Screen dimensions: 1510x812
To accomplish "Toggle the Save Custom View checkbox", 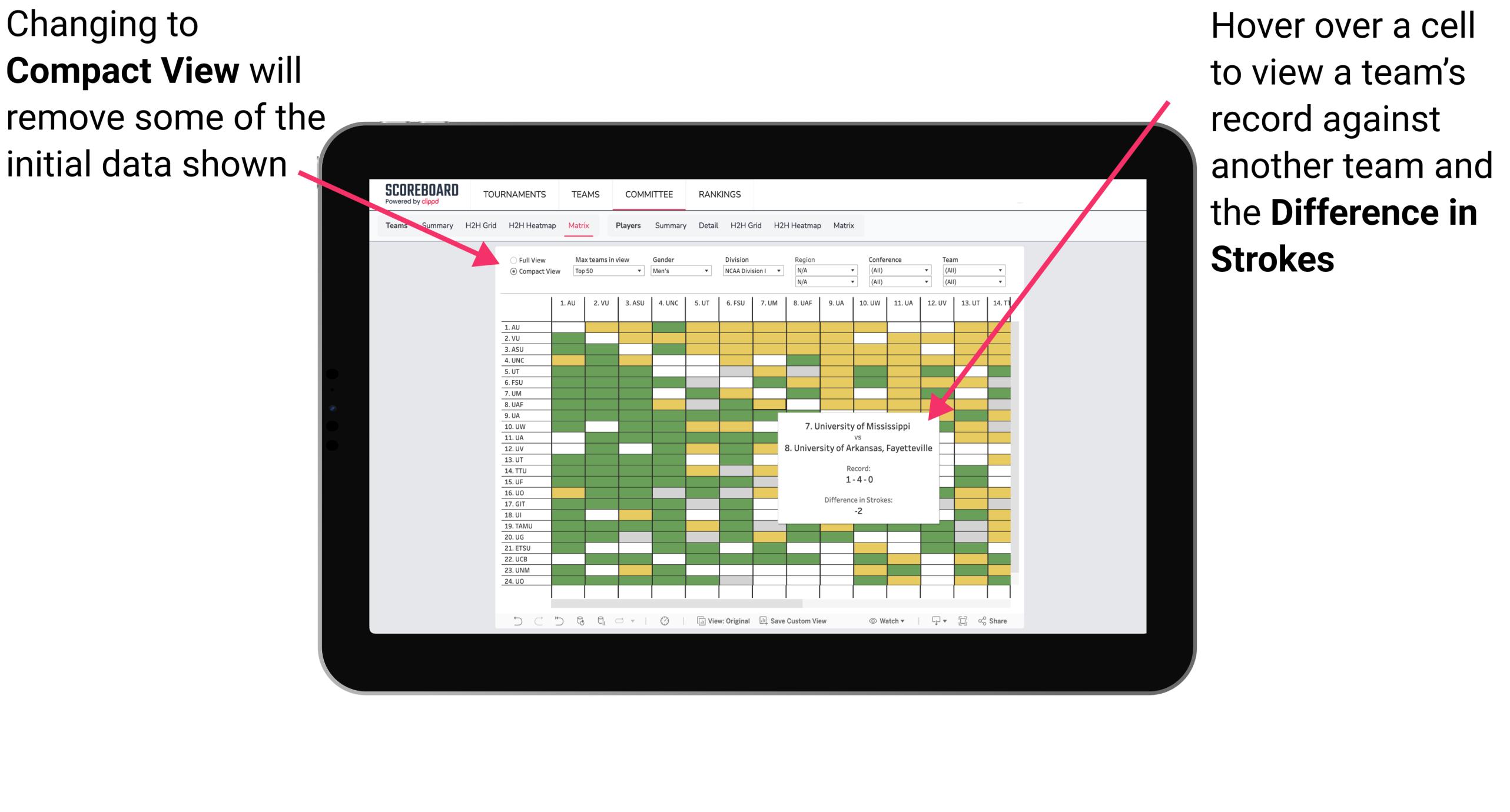I will point(800,624).
